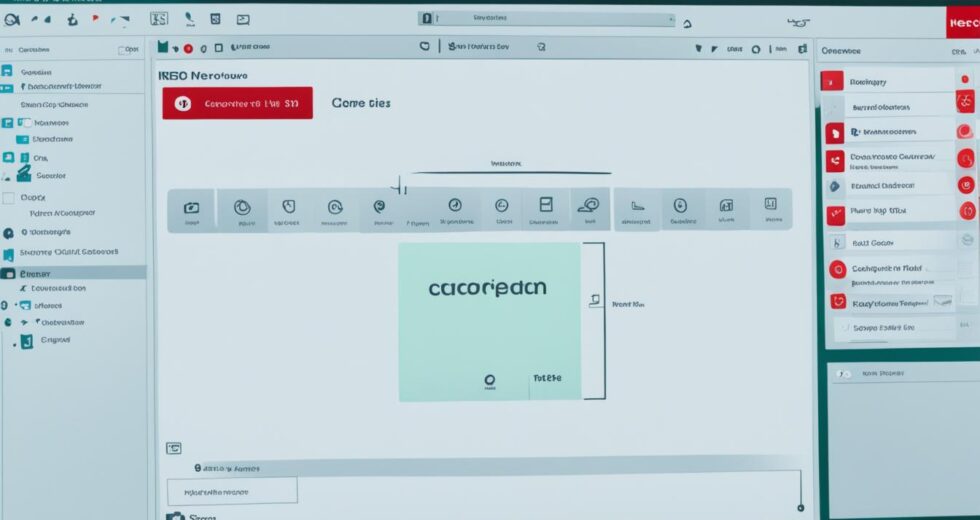
Task: Click the small red flag icon in top toolbar
Action: click(95, 19)
